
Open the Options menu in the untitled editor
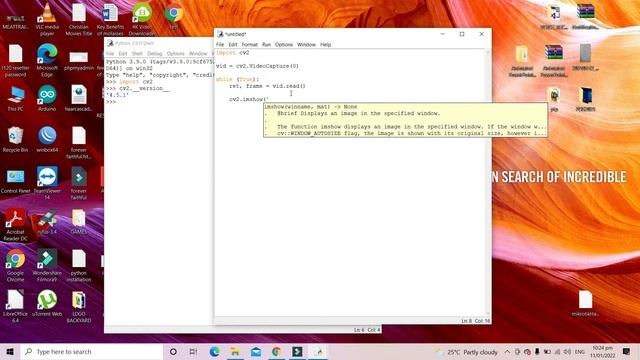pyautogui.click(x=284, y=44)
